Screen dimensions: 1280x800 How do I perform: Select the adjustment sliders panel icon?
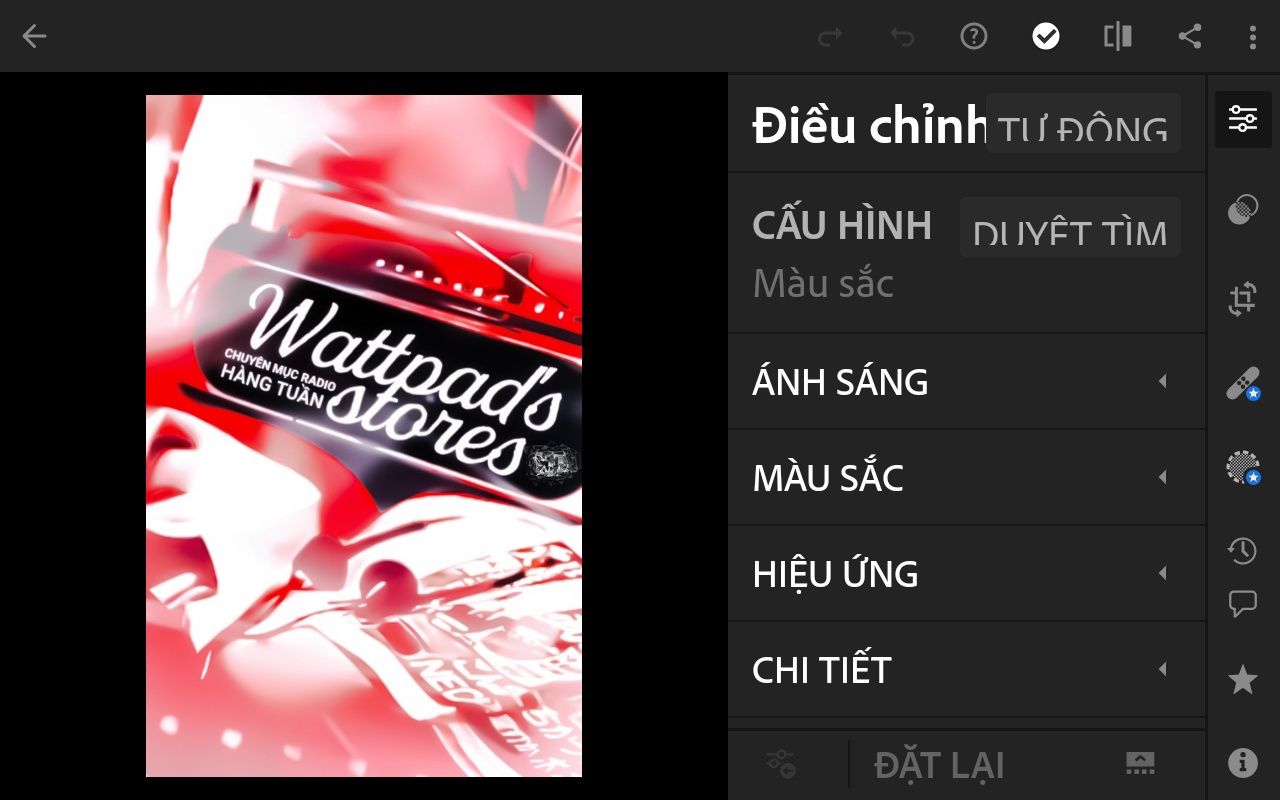tap(1243, 119)
